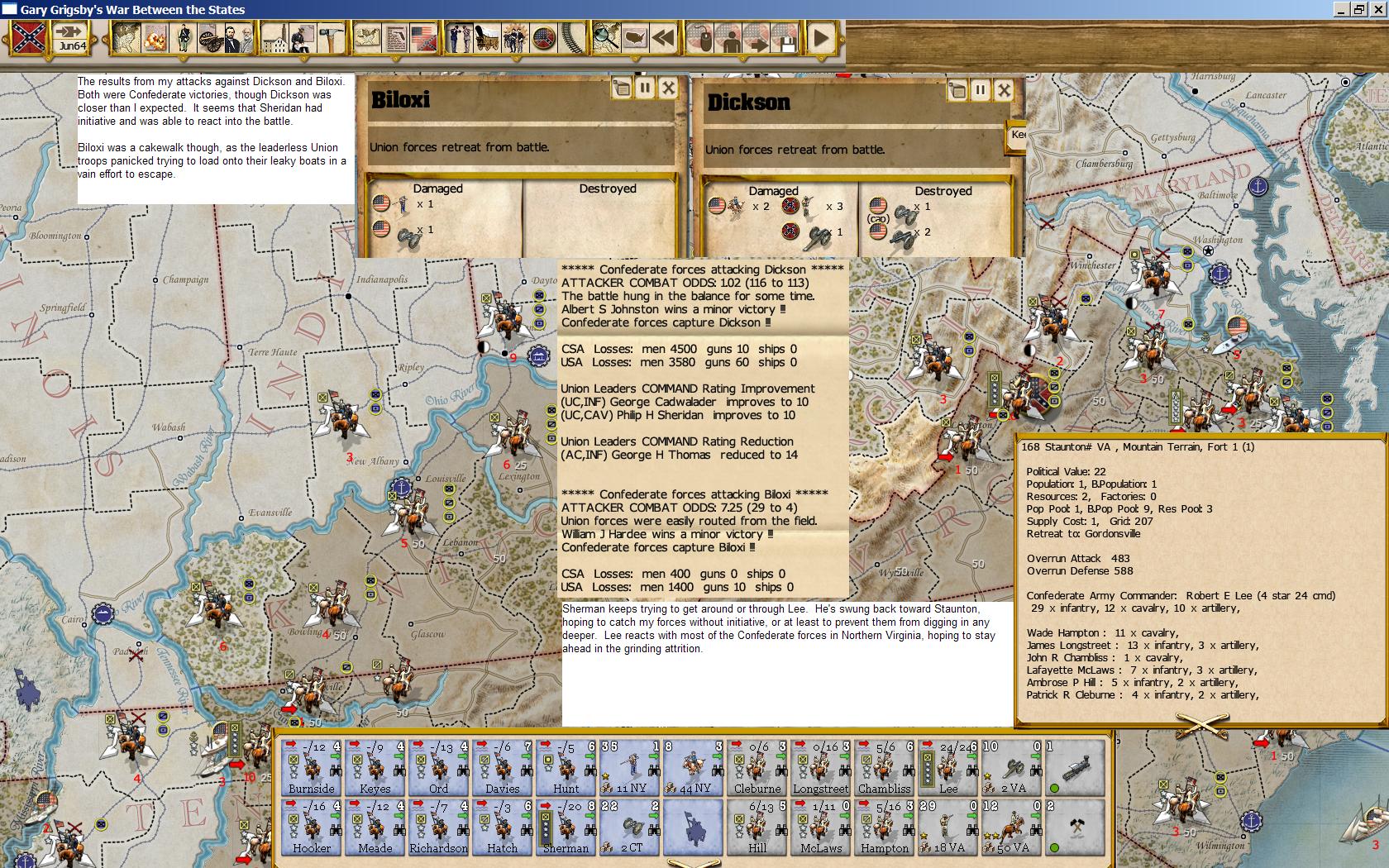
Task: Select the Hatch leader card
Action: (x=503, y=827)
